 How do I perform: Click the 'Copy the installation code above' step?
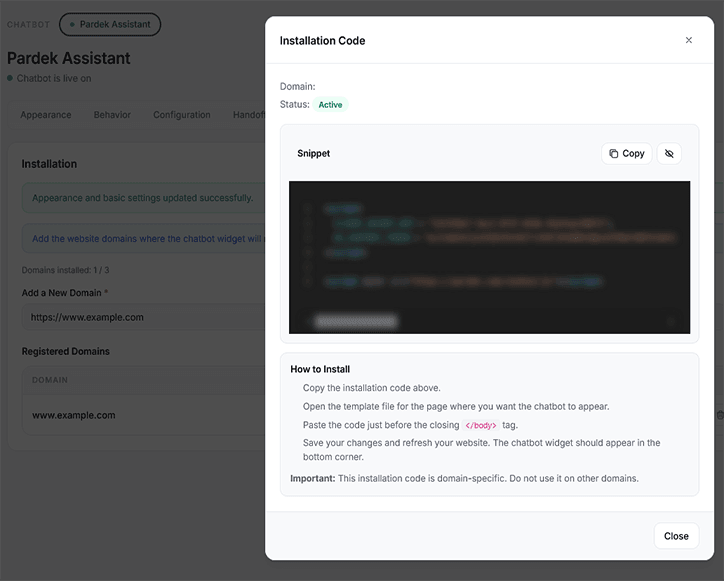372,387
